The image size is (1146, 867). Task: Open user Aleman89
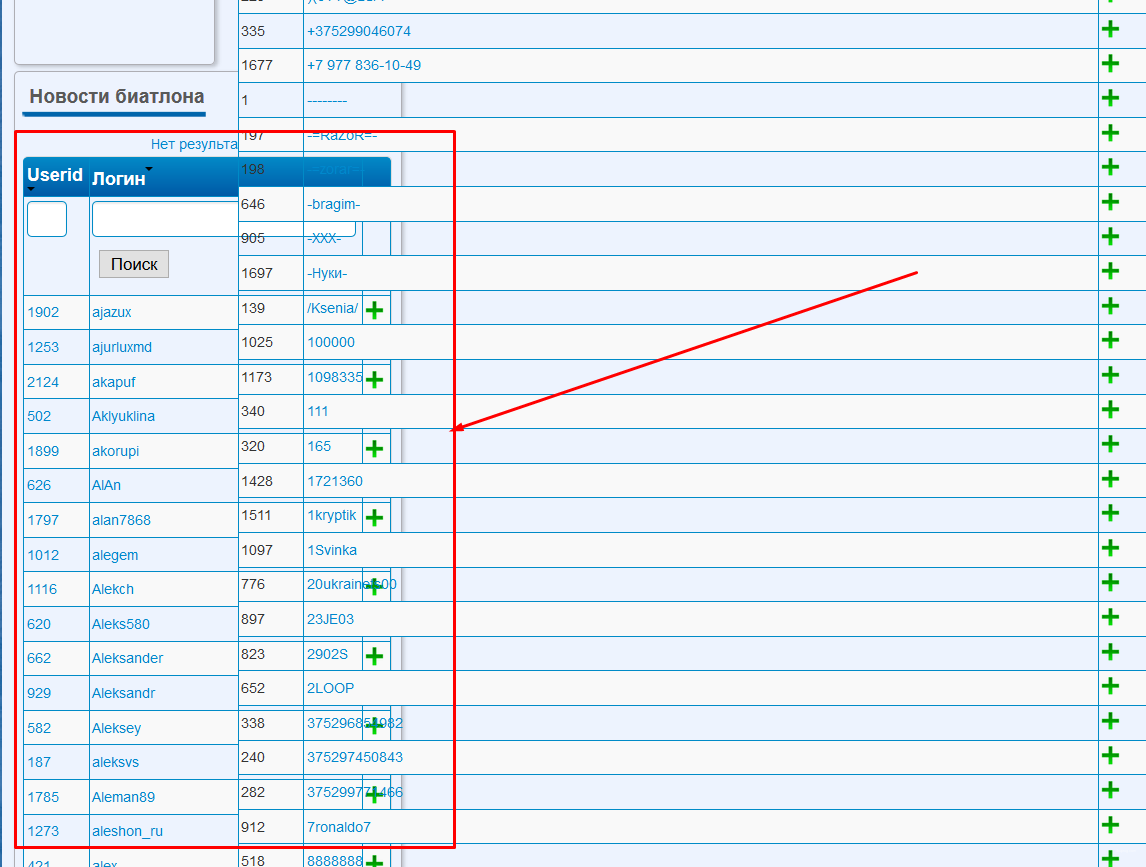click(124, 797)
